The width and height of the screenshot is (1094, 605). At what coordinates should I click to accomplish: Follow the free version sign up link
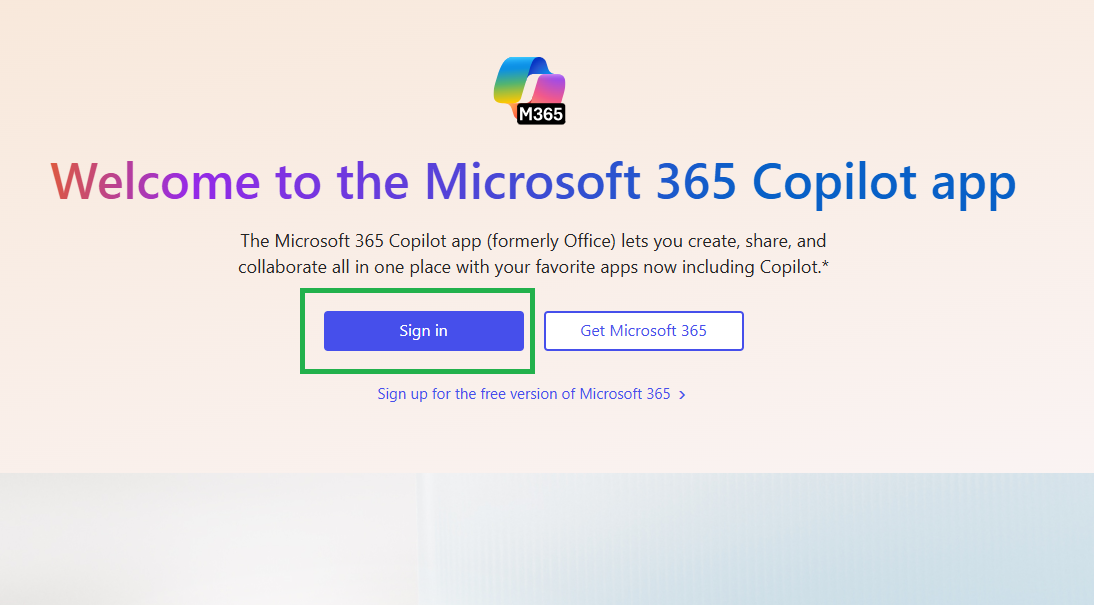click(x=524, y=394)
